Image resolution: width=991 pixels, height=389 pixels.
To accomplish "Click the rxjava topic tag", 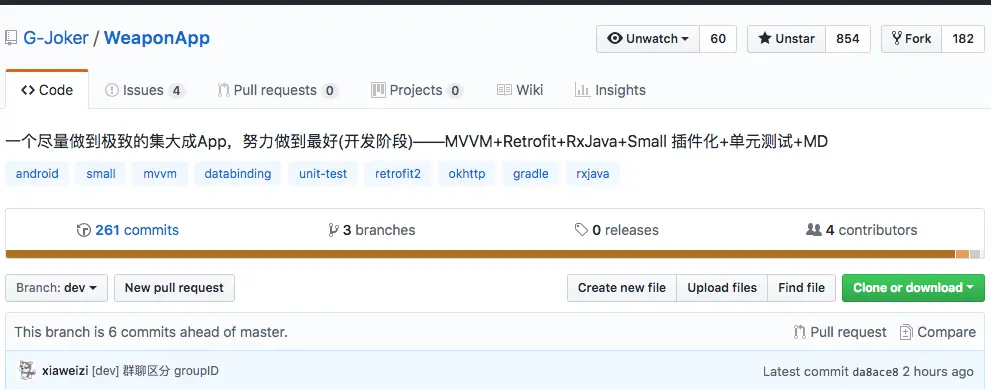I will click(593, 173).
